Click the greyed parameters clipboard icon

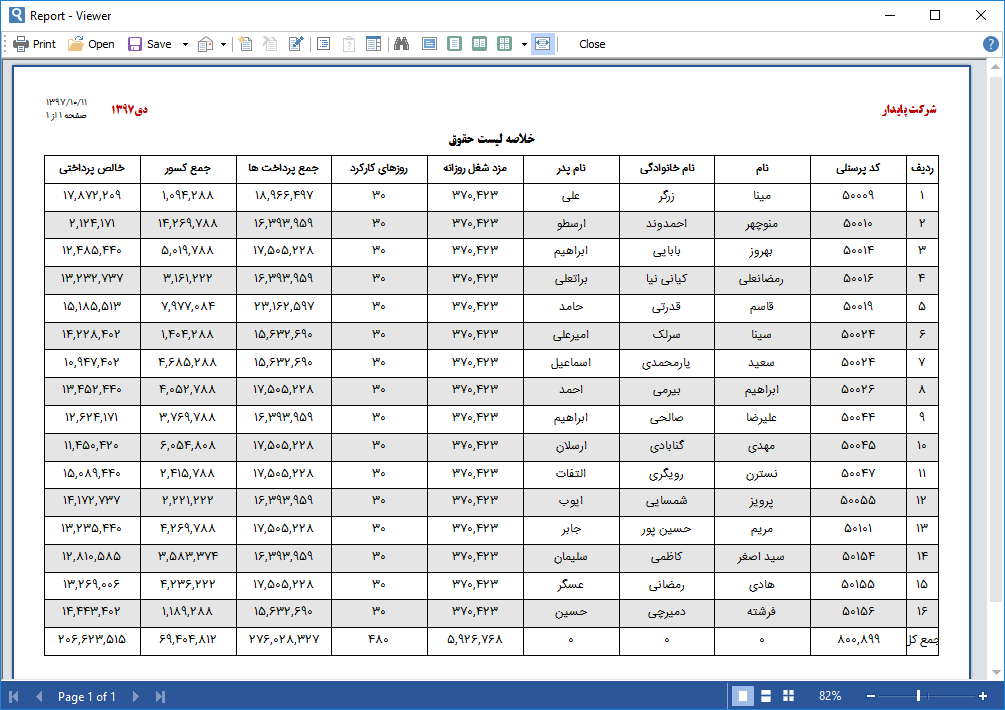pos(349,44)
